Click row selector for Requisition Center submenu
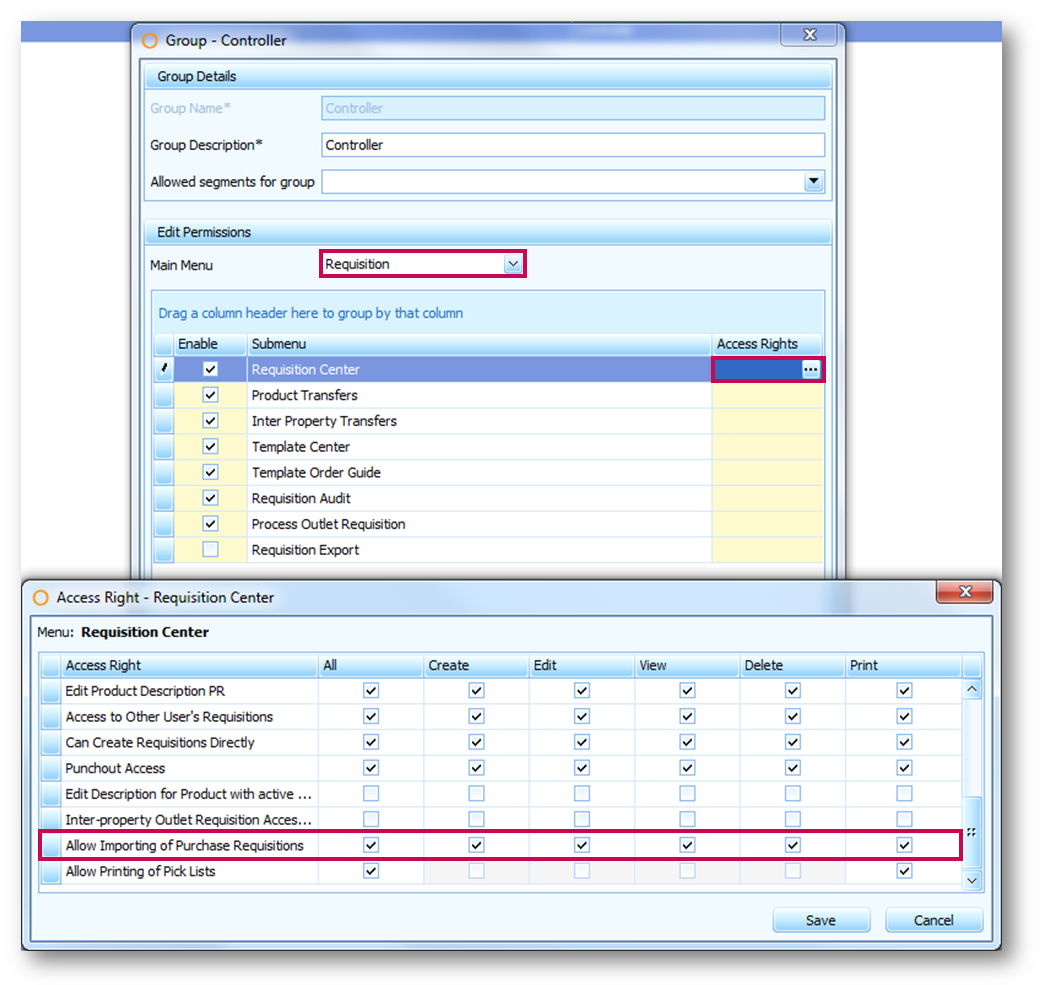1044x985 pixels. [164, 370]
